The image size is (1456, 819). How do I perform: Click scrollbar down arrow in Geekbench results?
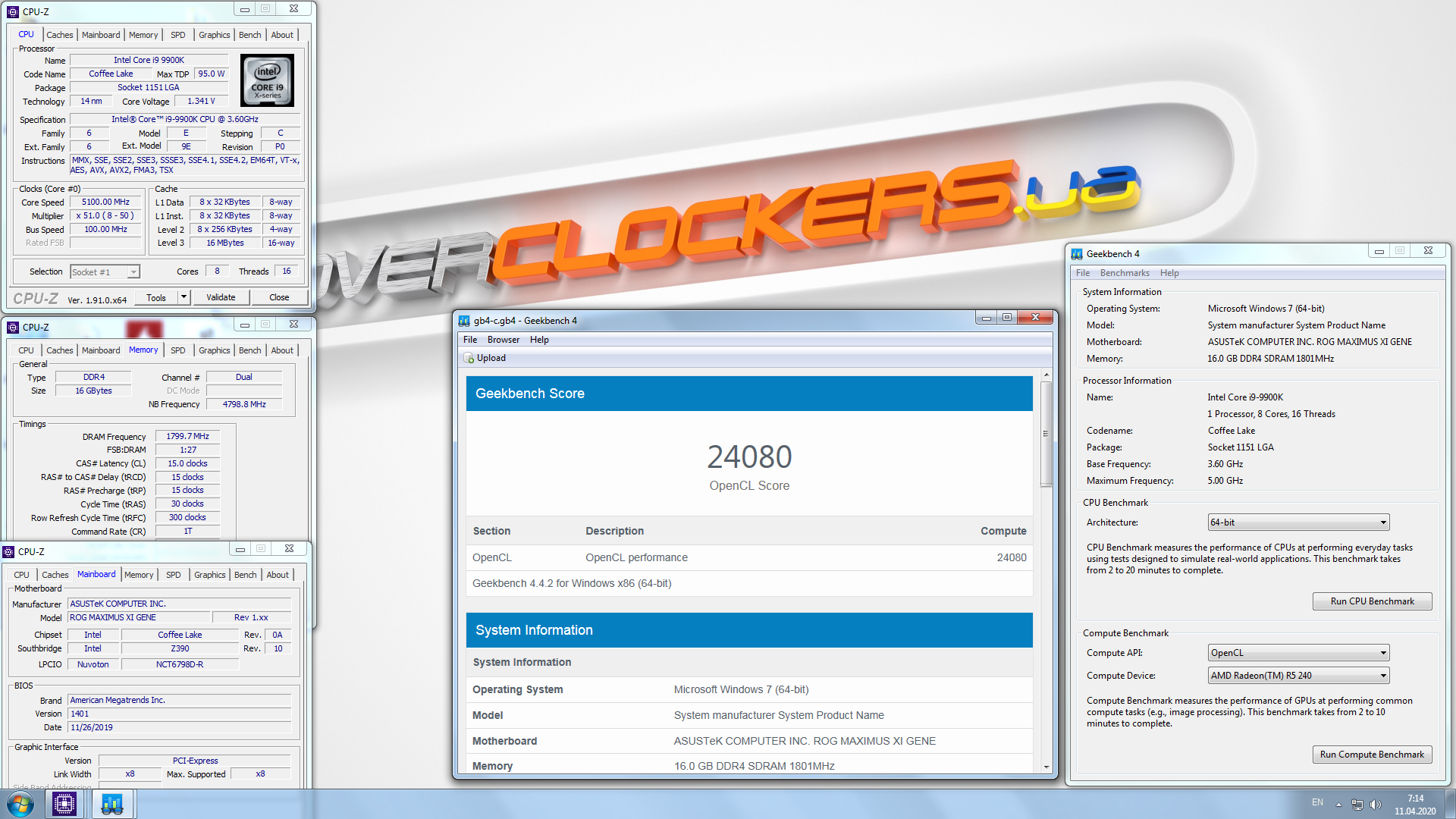coord(1046,767)
